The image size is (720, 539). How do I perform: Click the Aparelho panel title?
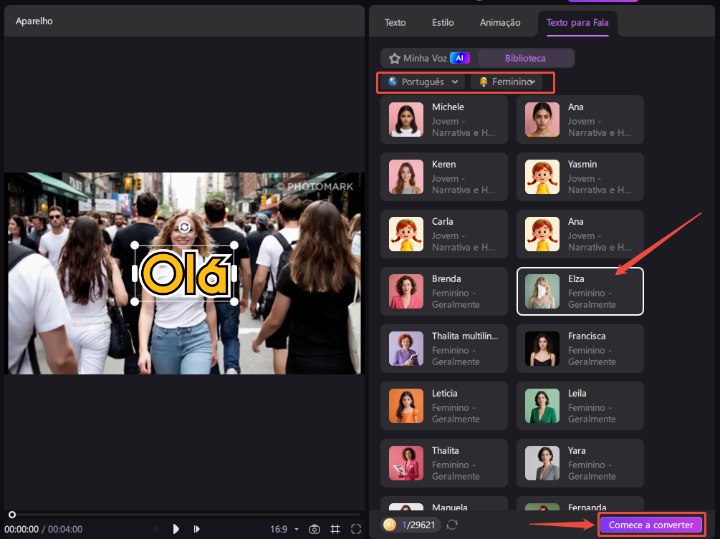[x=34, y=21]
